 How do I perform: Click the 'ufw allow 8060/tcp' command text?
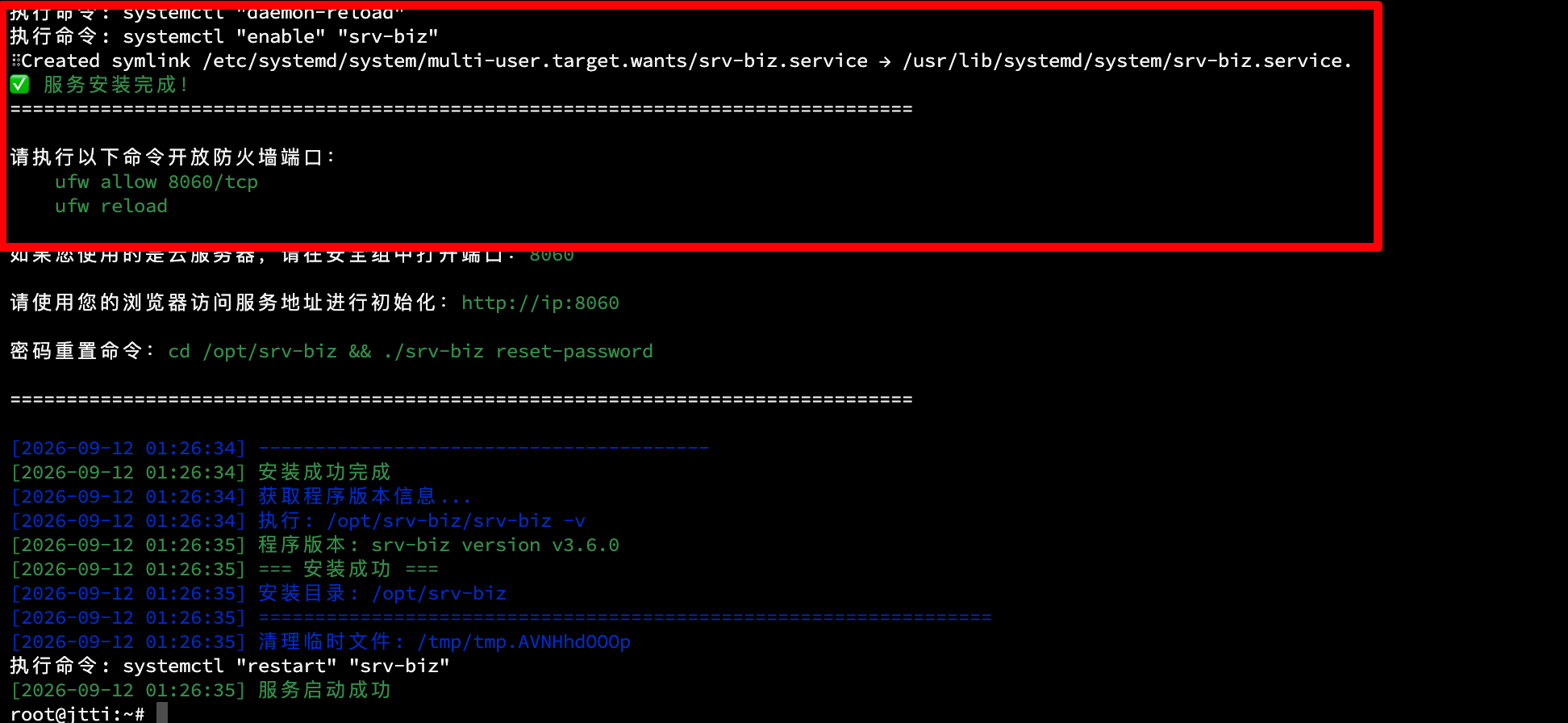(156, 182)
